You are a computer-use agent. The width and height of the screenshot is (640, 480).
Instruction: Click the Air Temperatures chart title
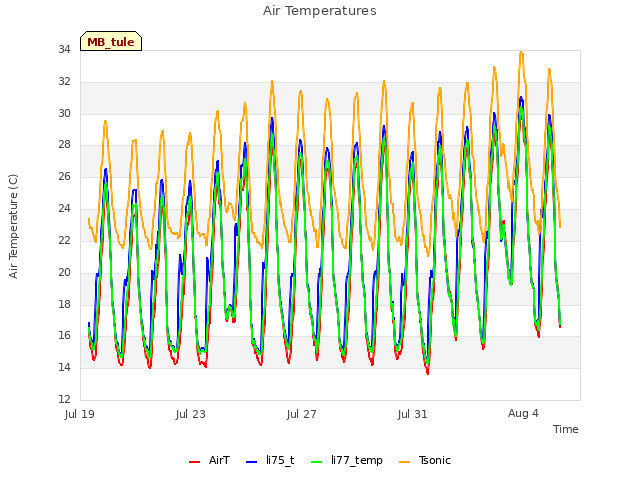pos(320,11)
